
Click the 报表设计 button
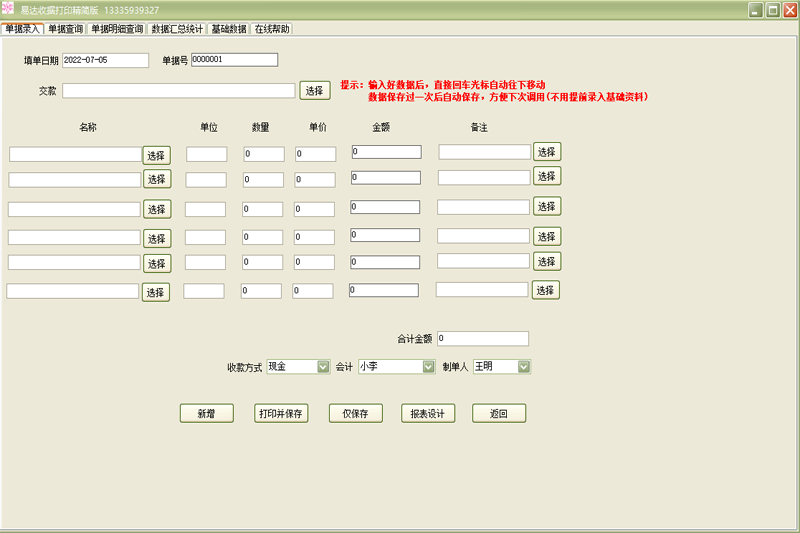428,414
